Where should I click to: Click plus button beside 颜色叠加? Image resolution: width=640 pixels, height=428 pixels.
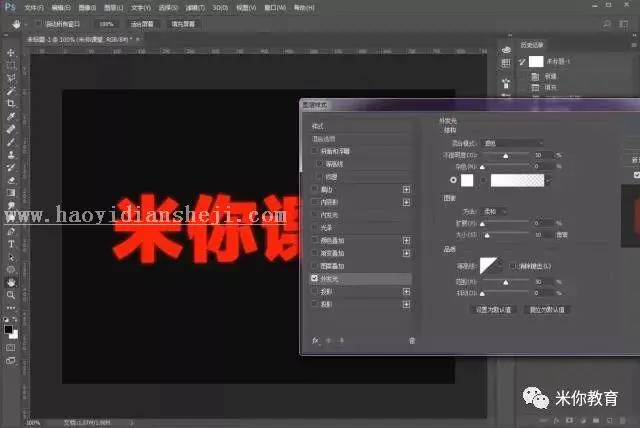point(406,240)
